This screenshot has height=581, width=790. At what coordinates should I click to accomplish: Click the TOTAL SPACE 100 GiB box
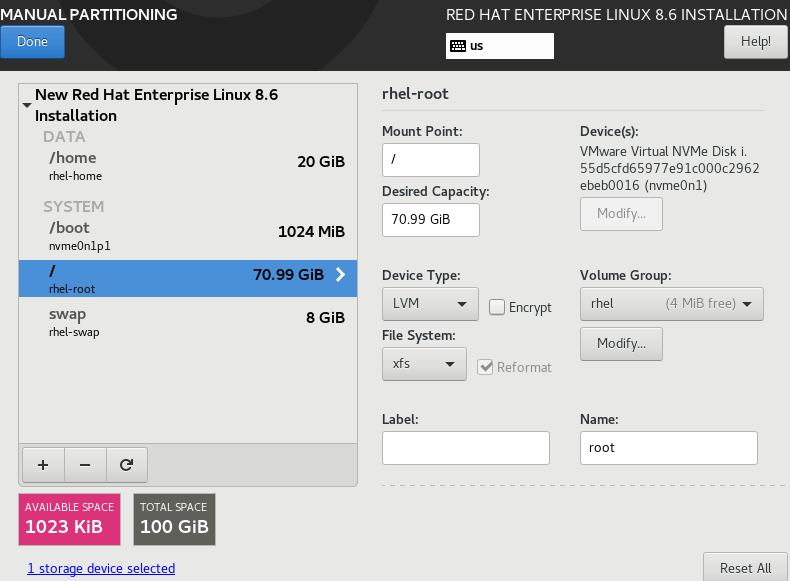pyautogui.click(x=174, y=519)
